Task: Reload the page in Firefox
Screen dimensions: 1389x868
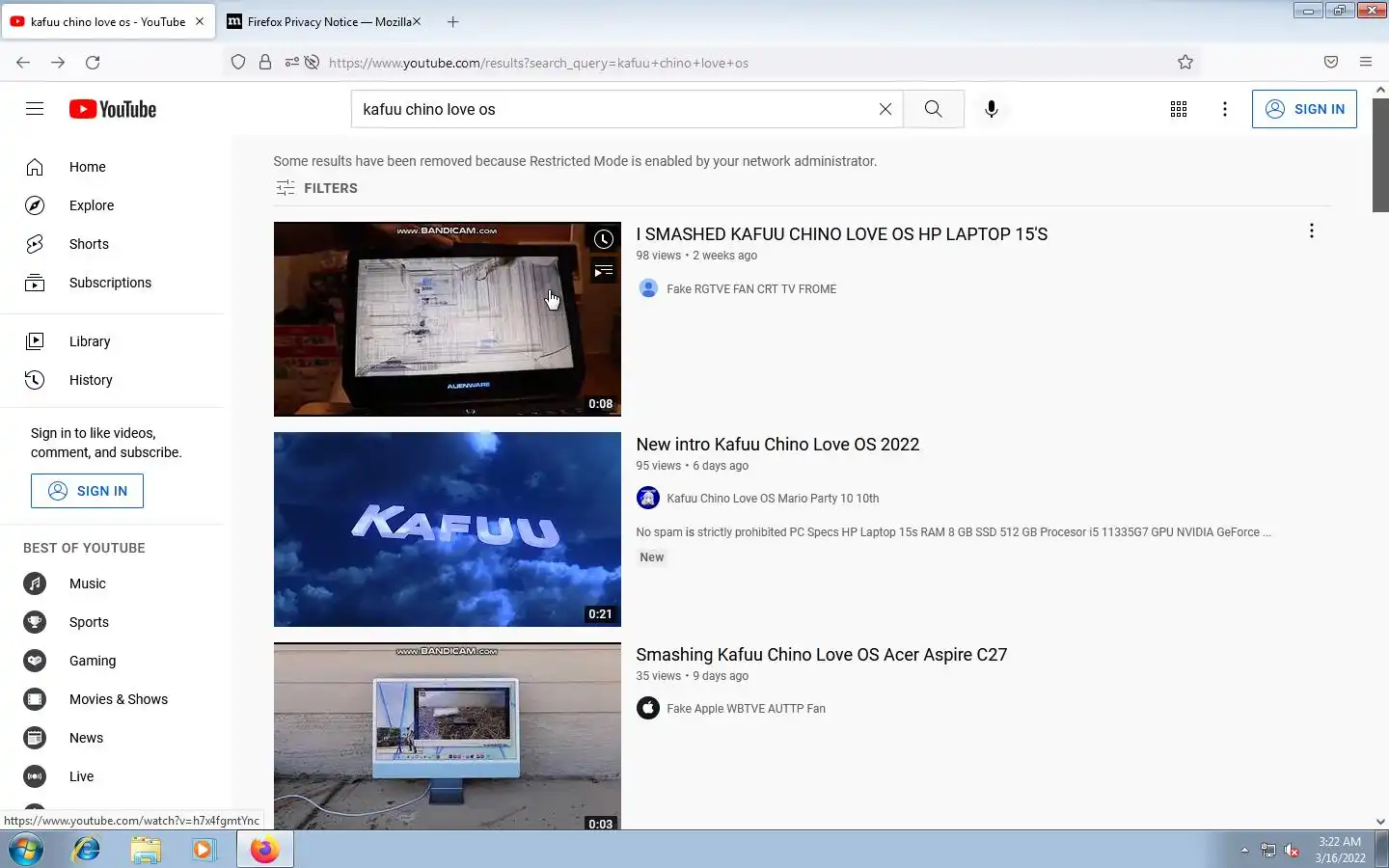Action: click(93, 63)
